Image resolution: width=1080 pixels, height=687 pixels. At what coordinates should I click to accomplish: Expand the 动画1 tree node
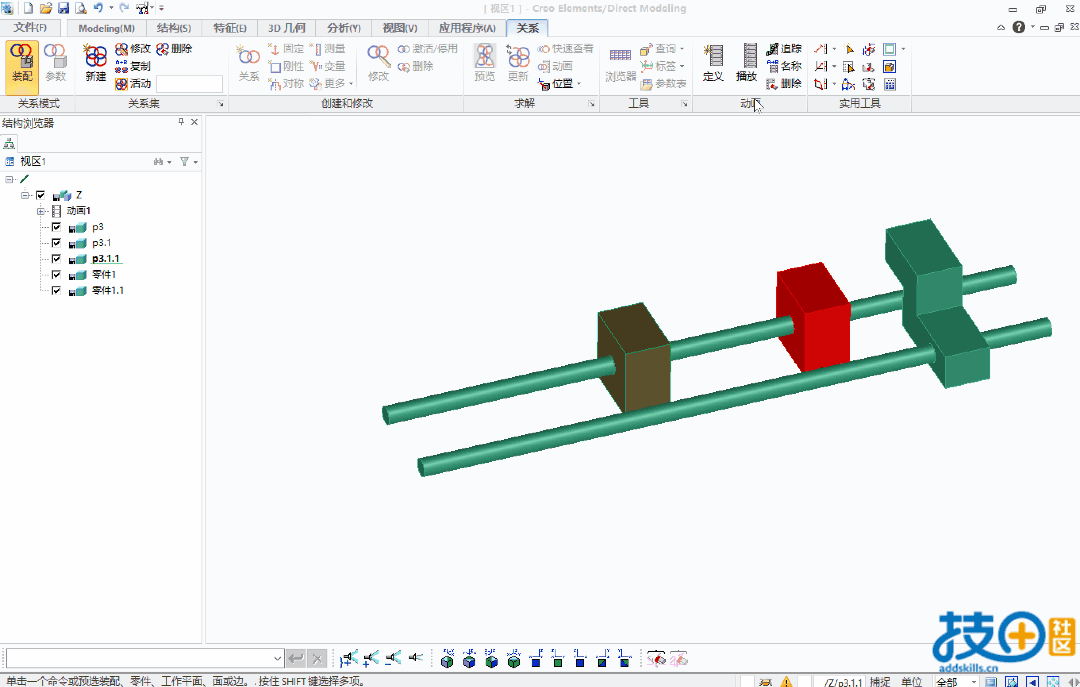point(41,211)
